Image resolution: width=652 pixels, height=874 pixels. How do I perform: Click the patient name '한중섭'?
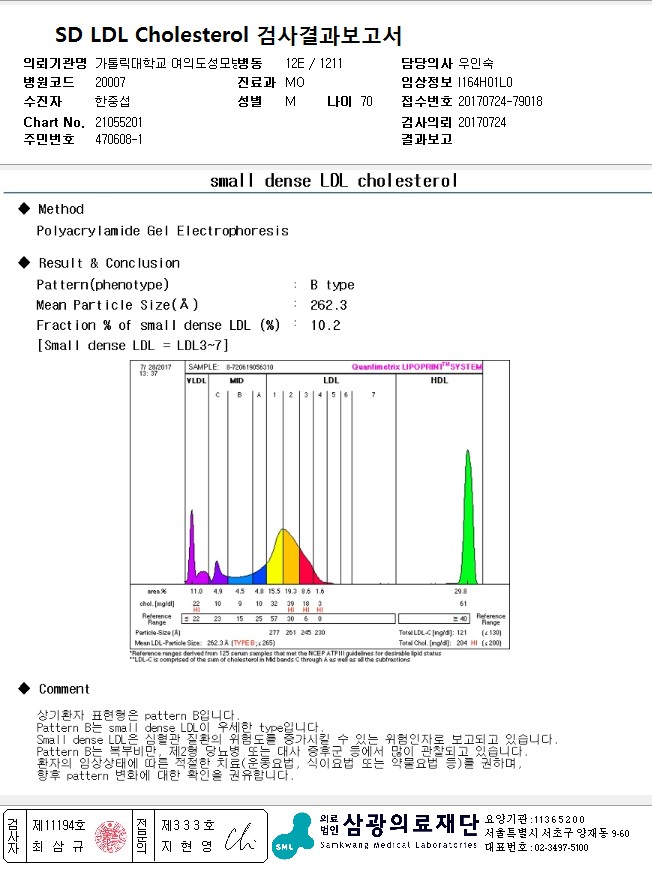point(112,101)
